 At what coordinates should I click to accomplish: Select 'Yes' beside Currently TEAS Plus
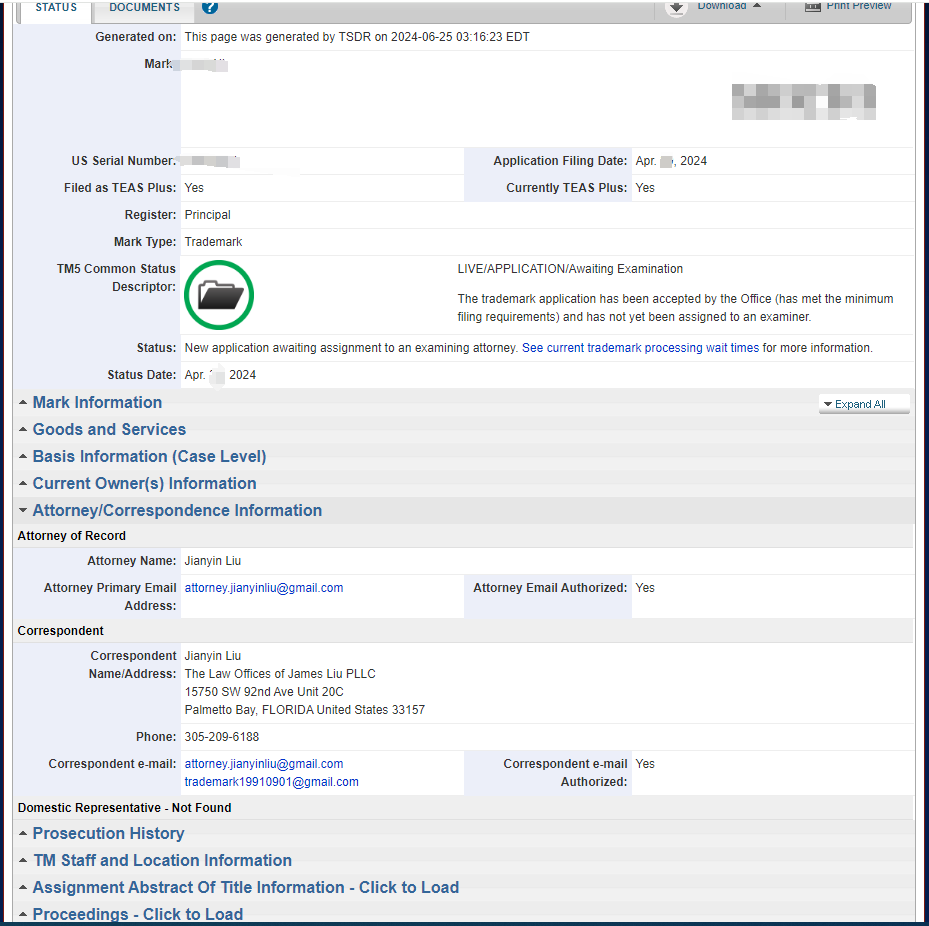645,188
